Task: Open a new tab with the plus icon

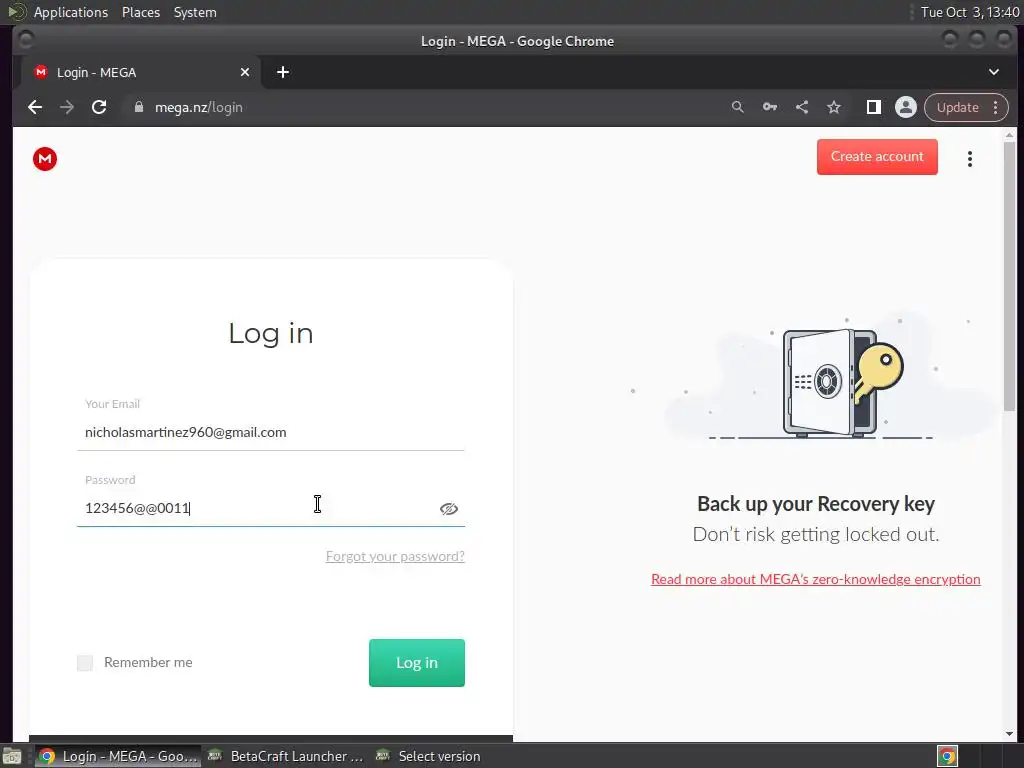Action: pos(283,72)
